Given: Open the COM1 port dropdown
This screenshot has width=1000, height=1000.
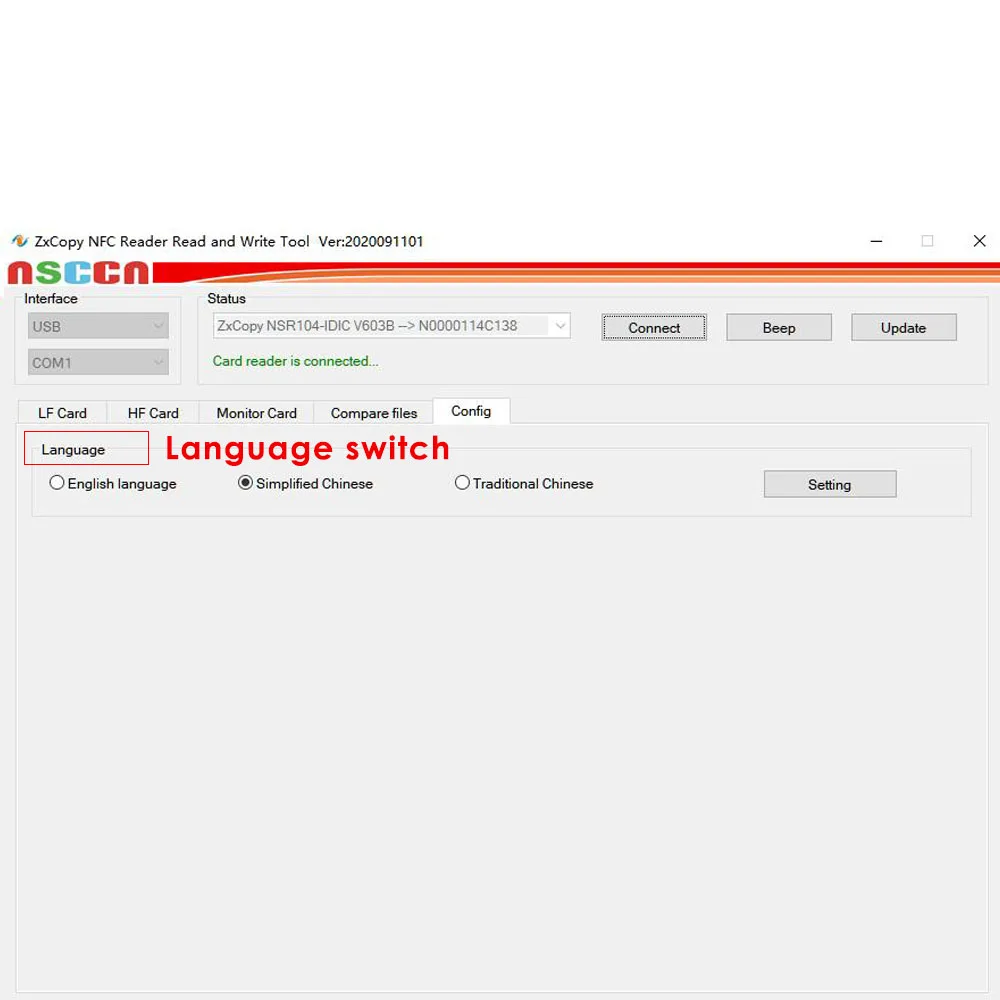Looking at the screenshot, I should [98, 363].
